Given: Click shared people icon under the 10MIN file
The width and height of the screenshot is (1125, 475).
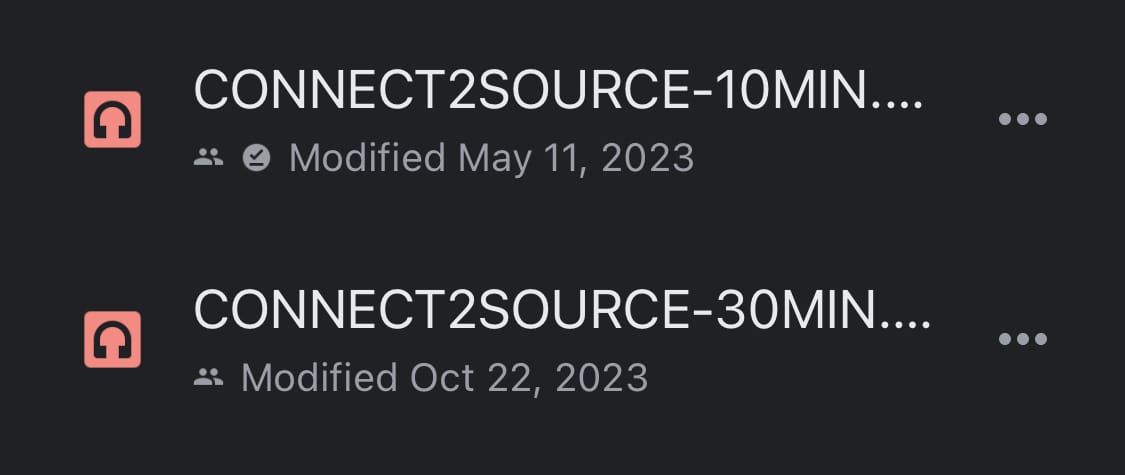Looking at the screenshot, I should (208, 157).
